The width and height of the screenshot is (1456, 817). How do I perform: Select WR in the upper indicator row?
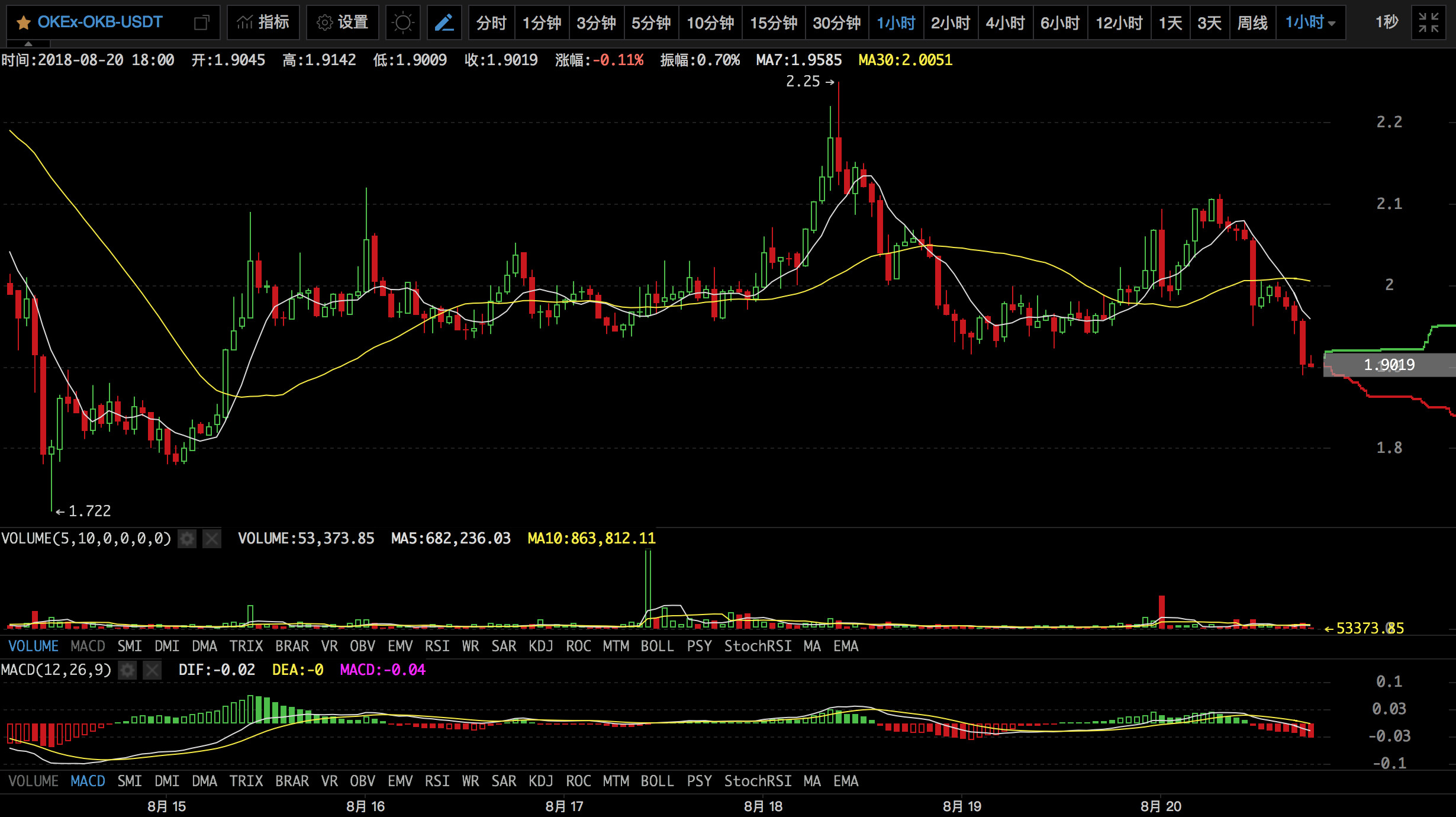tap(471, 646)
